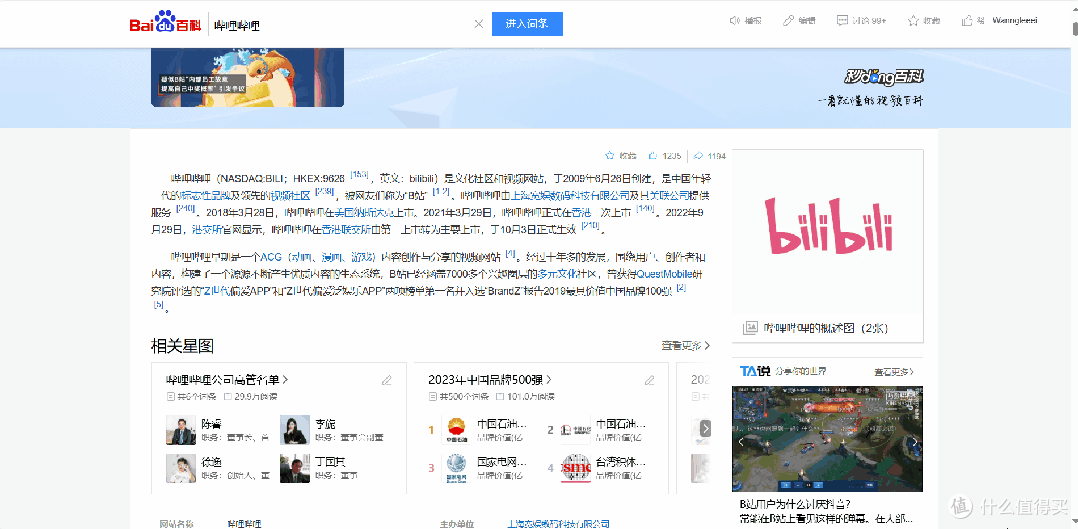Open 上海宽娱数码科技有限公司 link in info table
Viewport: 1078px width, 529px height.
point(558,524)
